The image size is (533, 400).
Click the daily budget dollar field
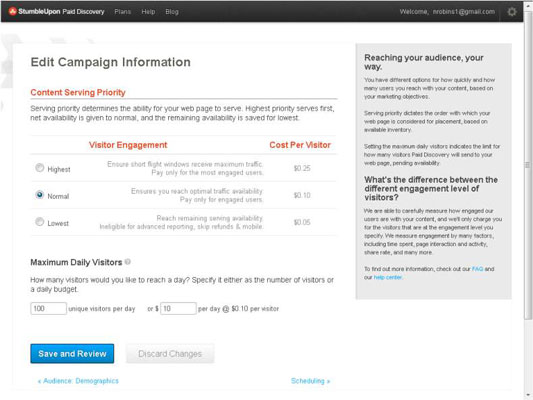coord(178,309)
